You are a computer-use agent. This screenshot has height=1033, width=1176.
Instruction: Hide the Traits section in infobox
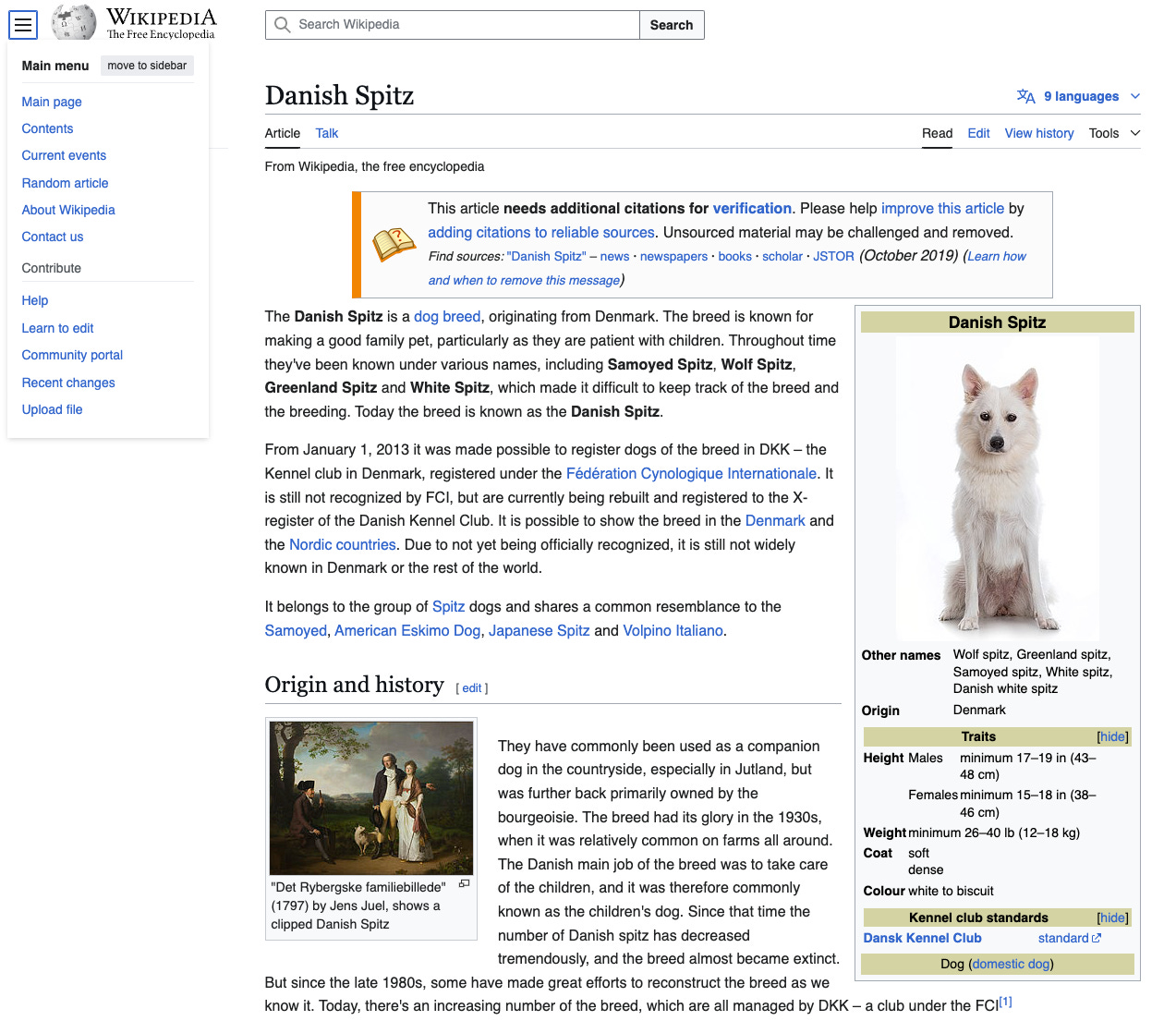pyautogui.click(x=1112, y=736)
